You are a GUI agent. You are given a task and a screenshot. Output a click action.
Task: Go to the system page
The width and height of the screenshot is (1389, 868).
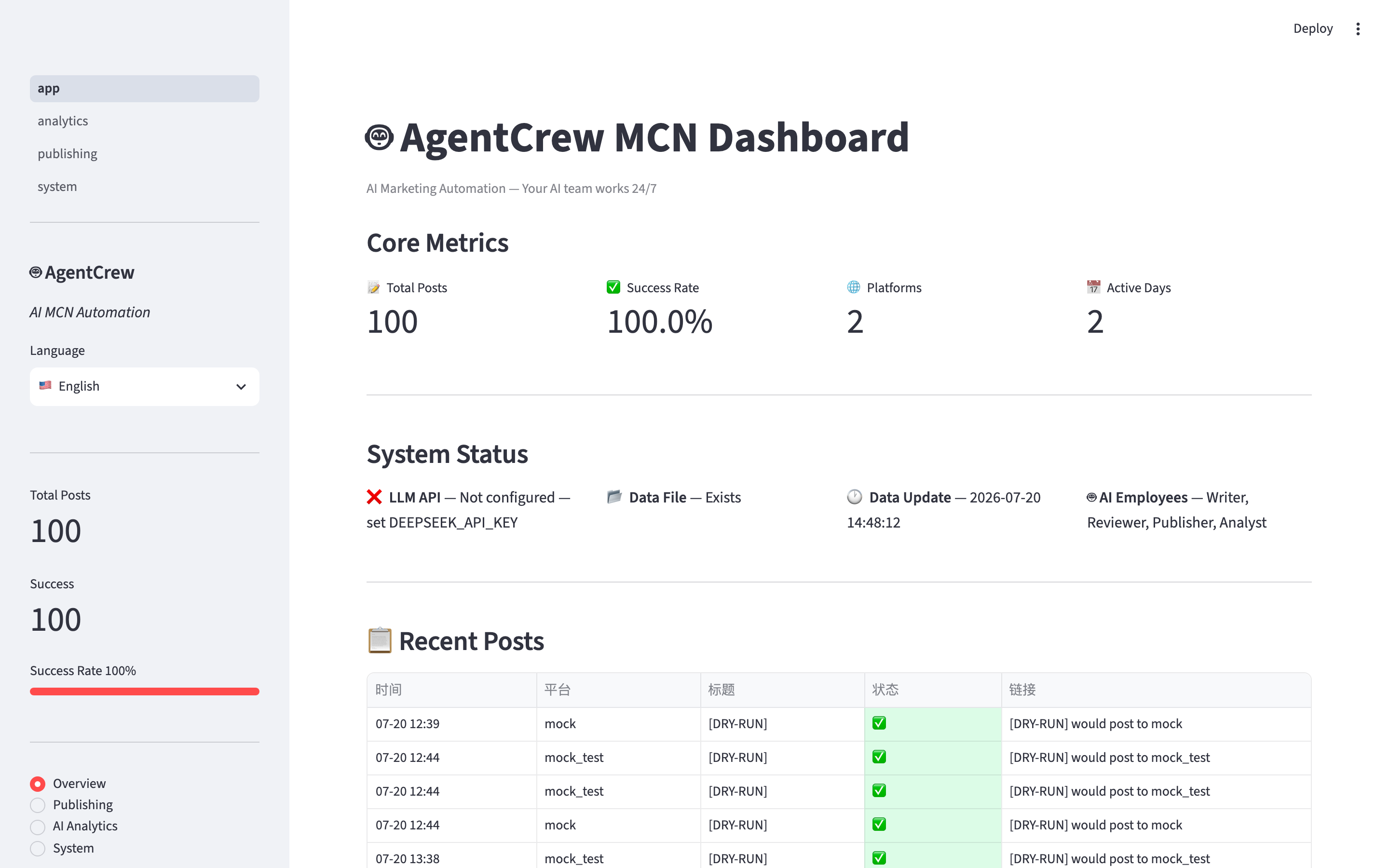[145, 187]
